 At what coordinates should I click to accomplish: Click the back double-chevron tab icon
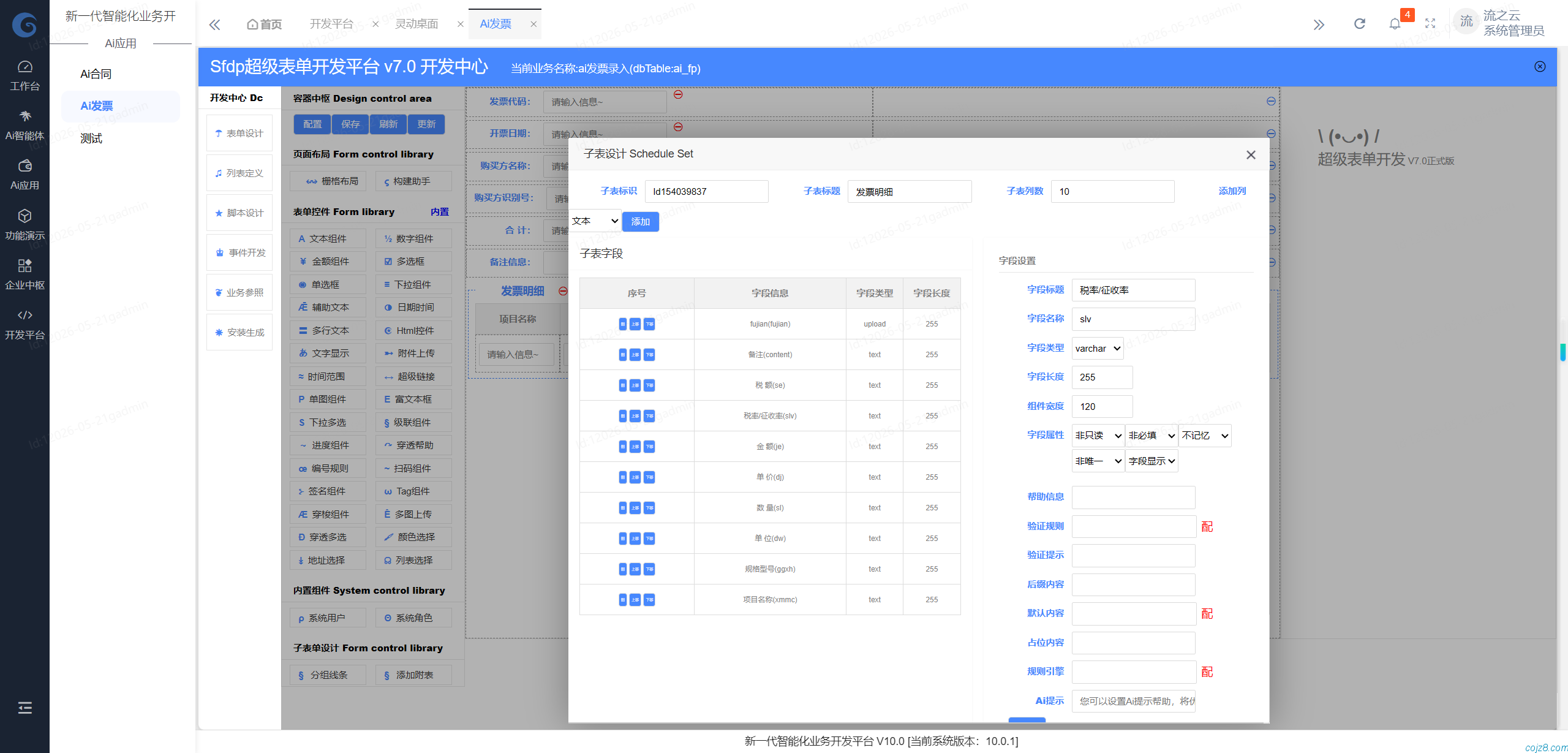214,25
